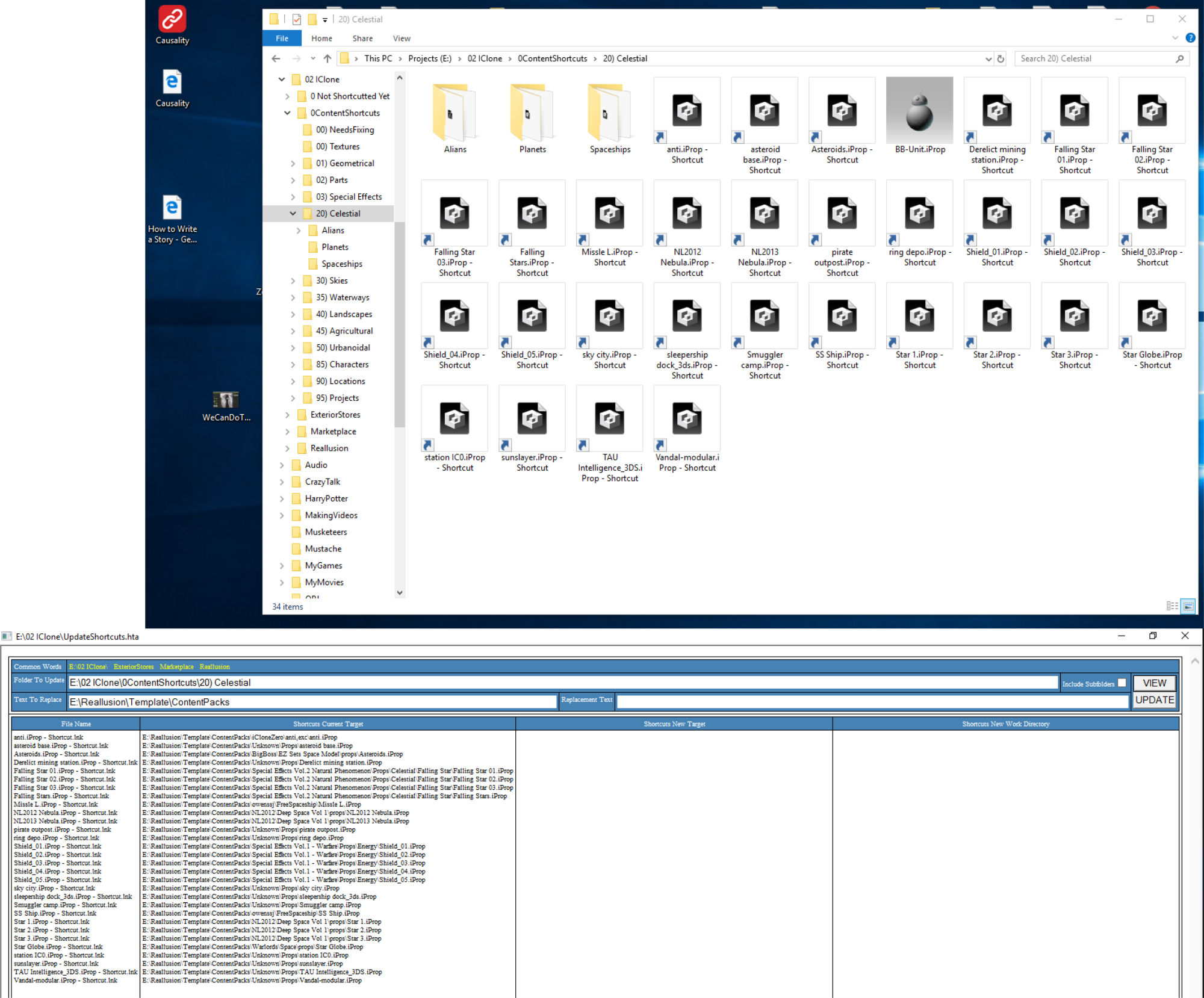The image size is (1204, 998).
Task: Open the Share ribbon tab
Action: point(362,39)
